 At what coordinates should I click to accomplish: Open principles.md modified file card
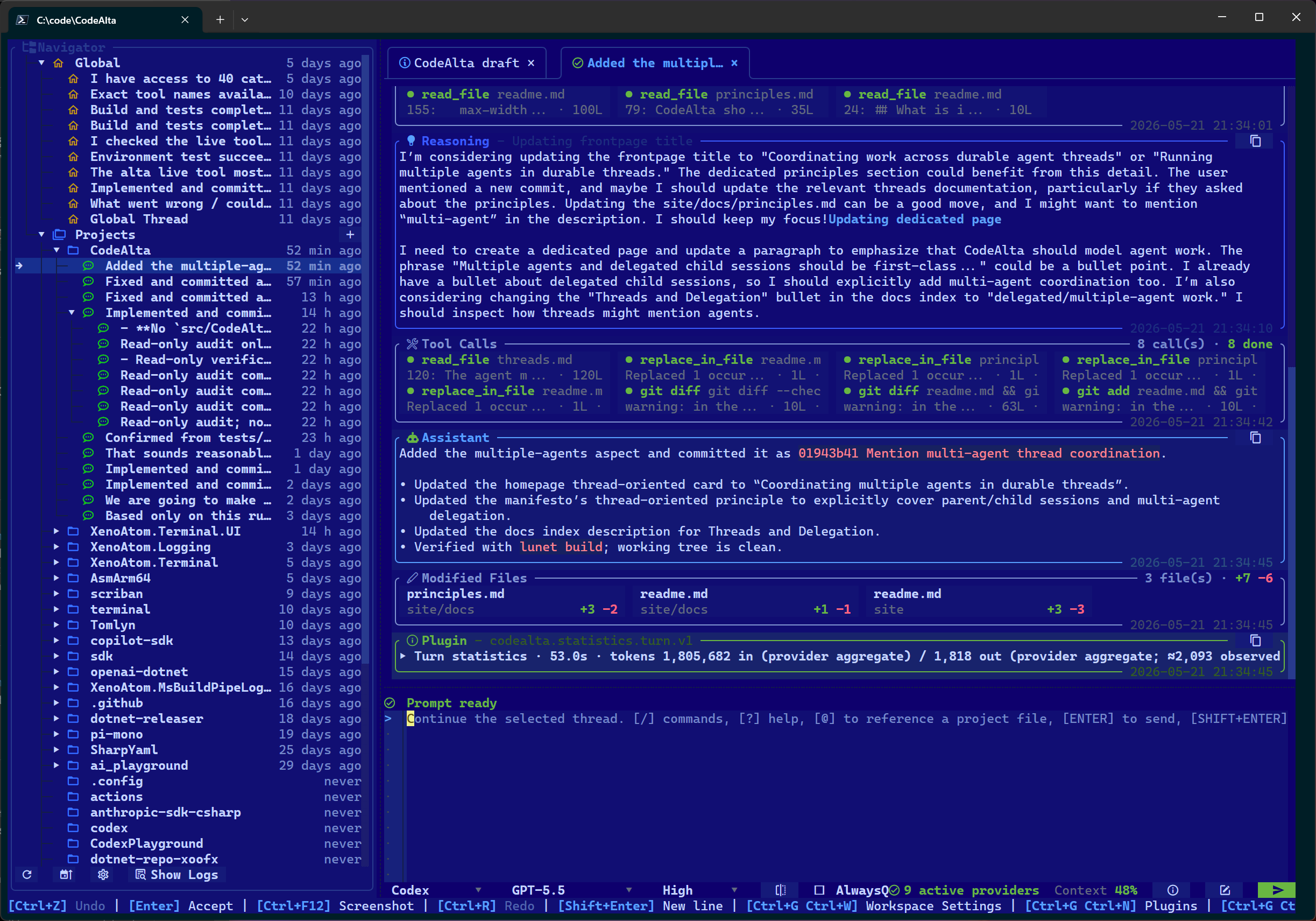(x=512, y=601)
